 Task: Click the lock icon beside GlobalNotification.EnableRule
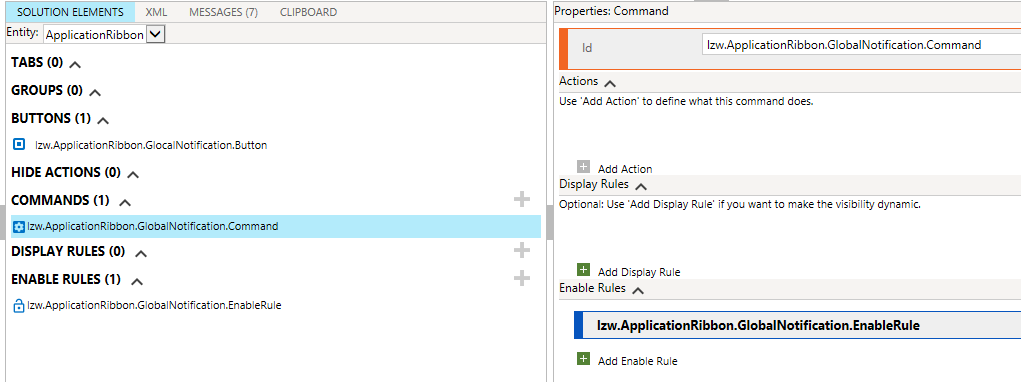coord(19,305)
